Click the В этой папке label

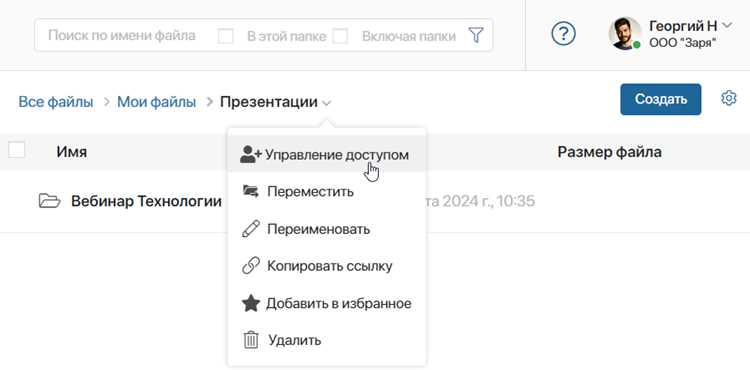pyautogui.click(x=287, y=36)
